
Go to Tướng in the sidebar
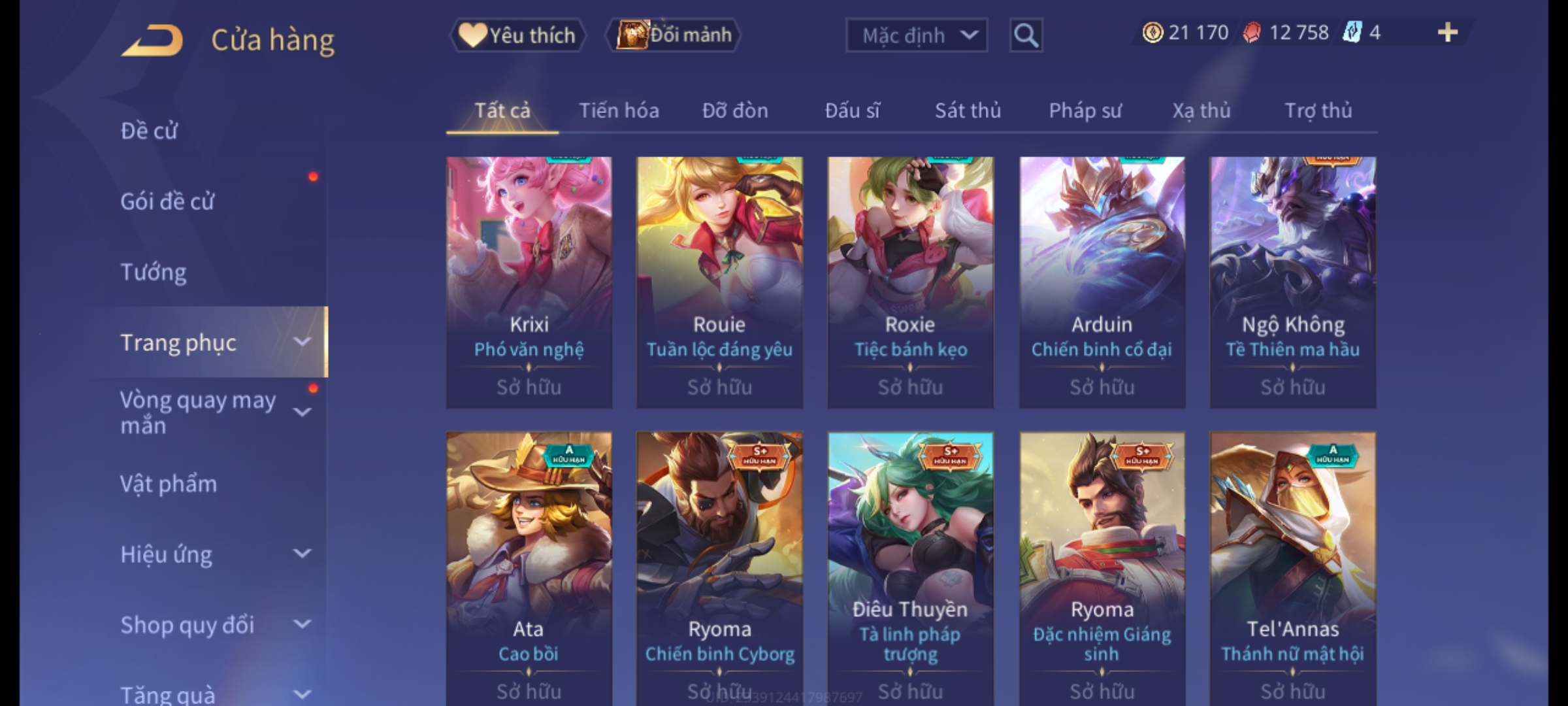(154, 272)
